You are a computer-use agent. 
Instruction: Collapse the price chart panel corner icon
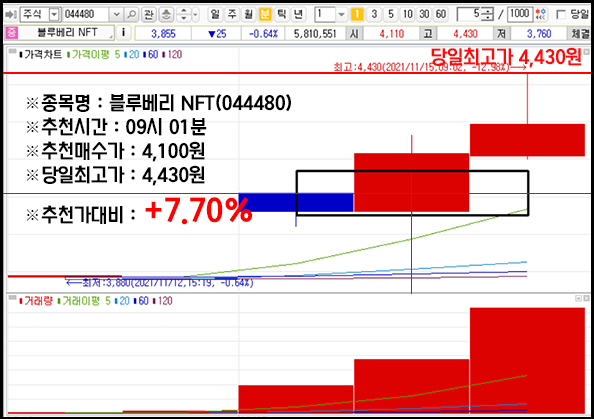pos(13,51)
